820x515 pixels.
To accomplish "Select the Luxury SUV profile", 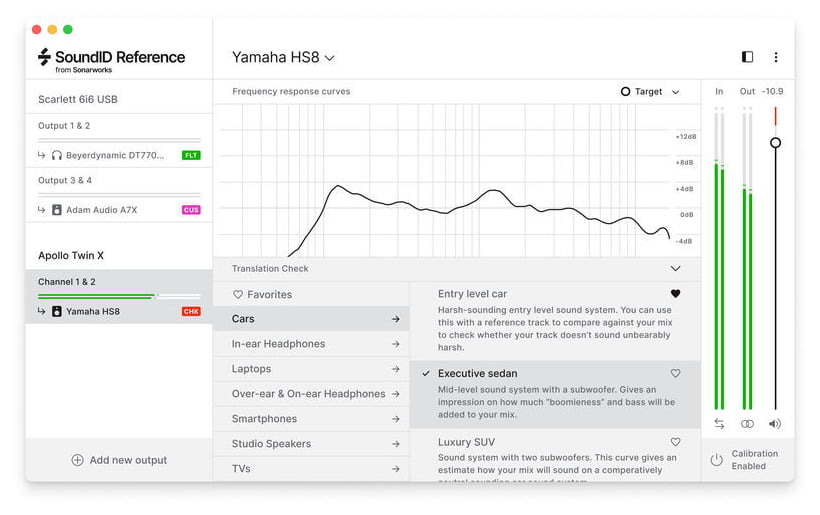I will click(555, 455).
